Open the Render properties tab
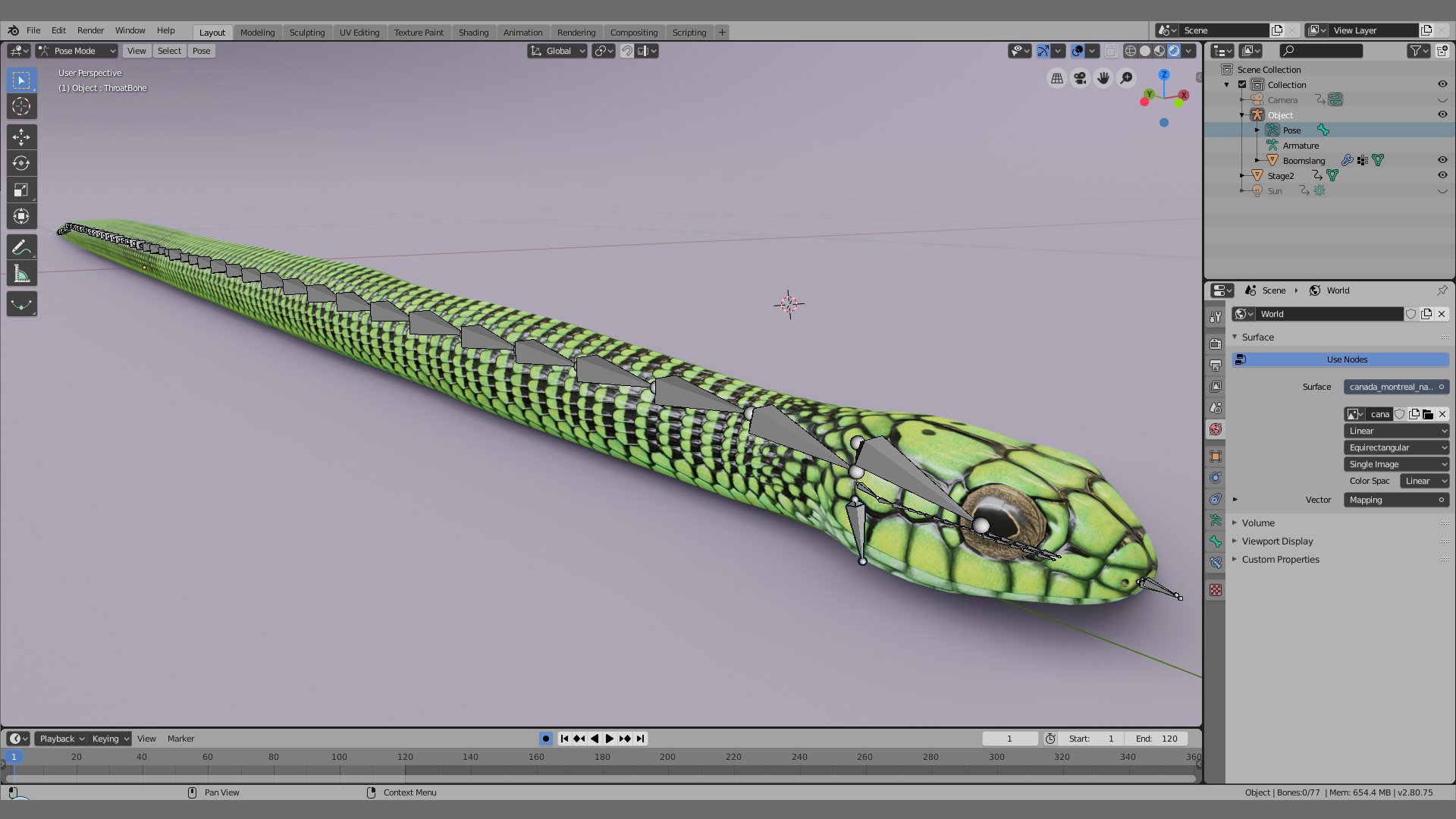This screenshot has width=1456, height=819. pyautogui.click(x=1216, y=344)
